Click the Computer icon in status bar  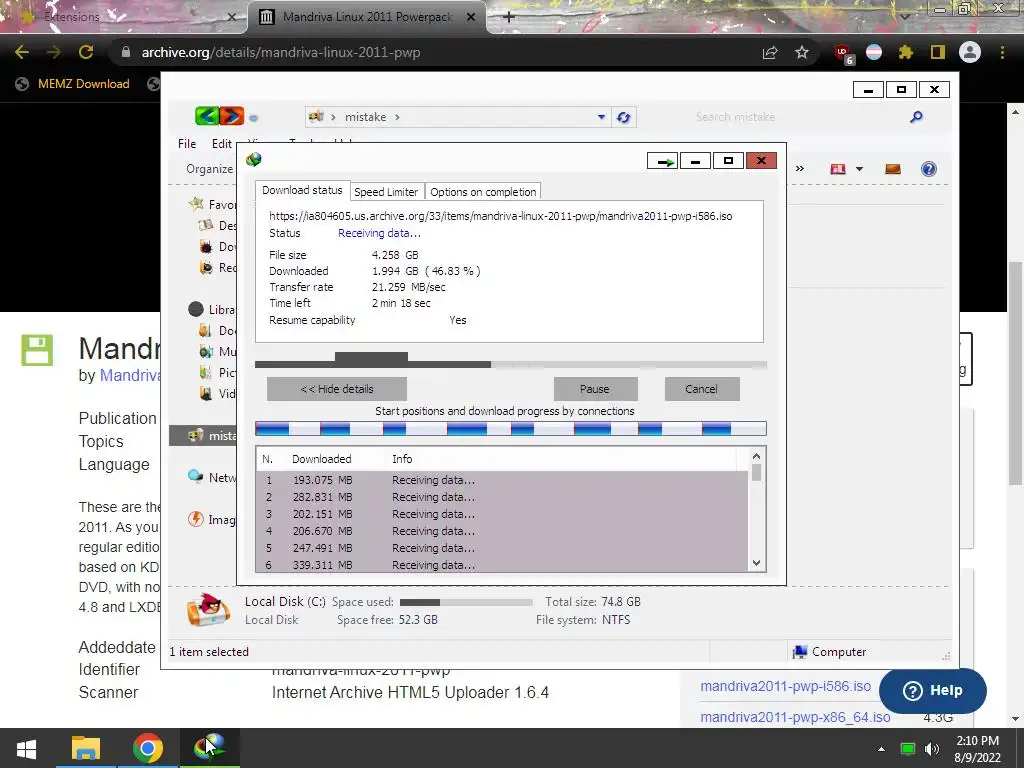(x=800, y=652)
